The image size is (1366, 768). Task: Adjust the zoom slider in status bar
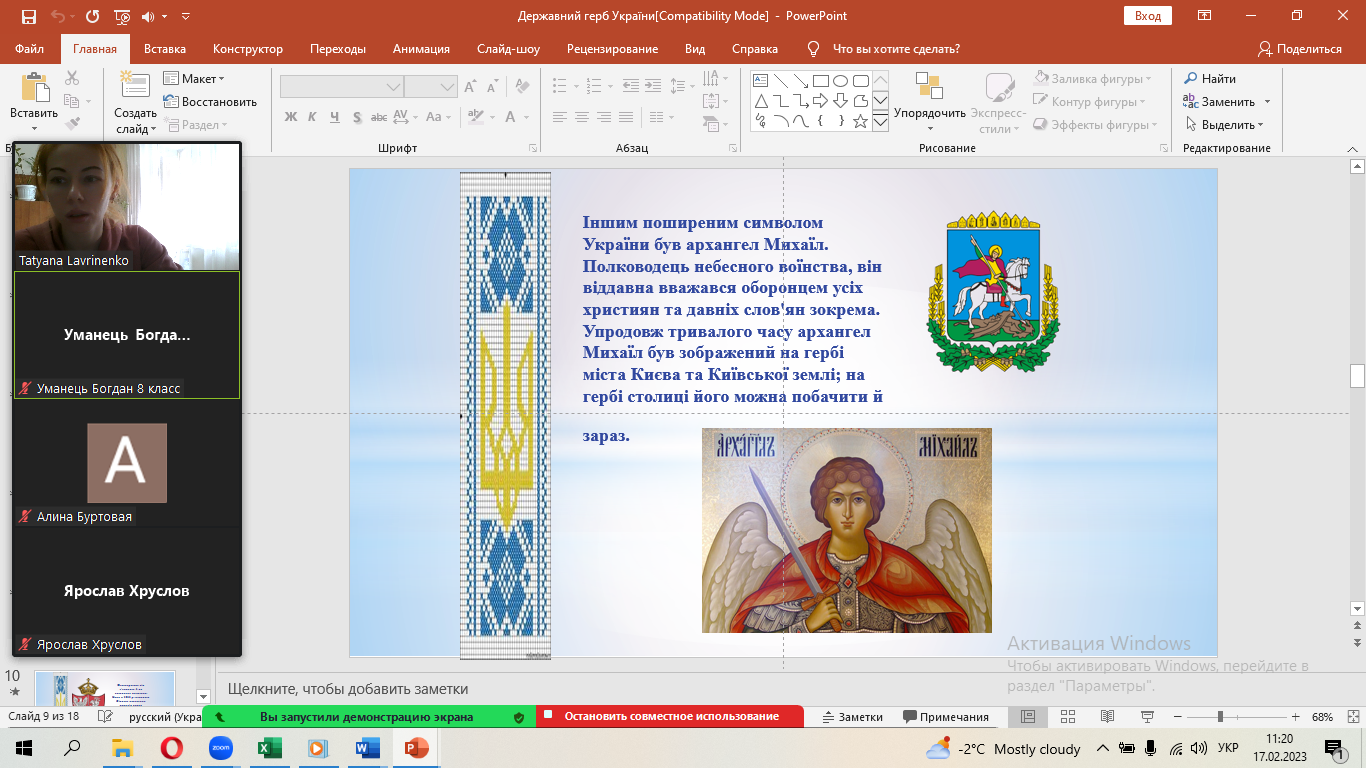click(1220, 717)
